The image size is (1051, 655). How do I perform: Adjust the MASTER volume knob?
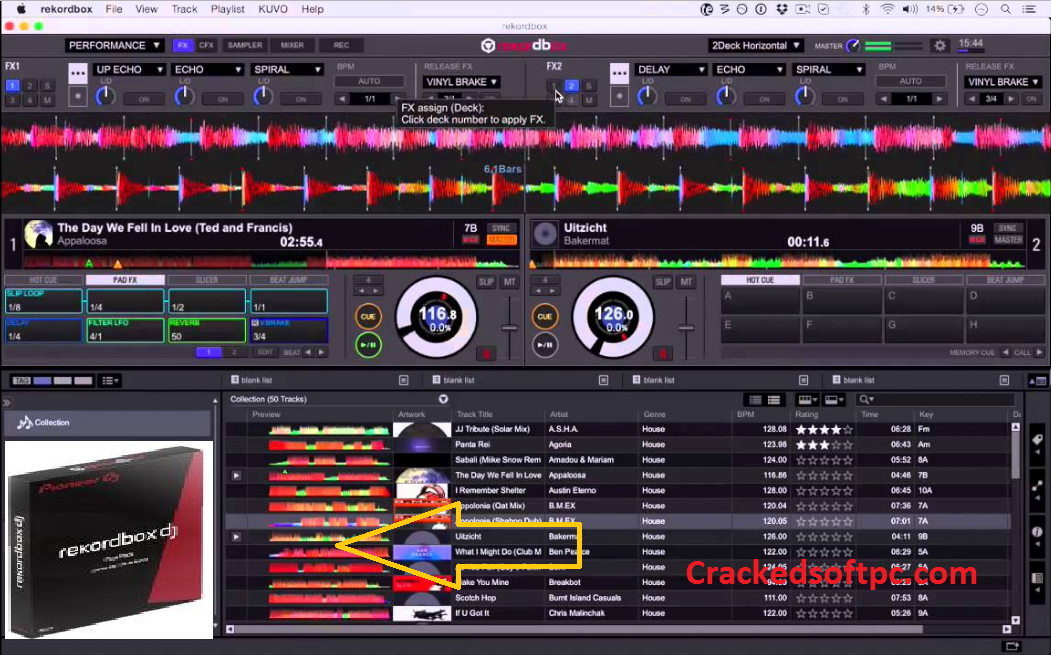point(853,46)
